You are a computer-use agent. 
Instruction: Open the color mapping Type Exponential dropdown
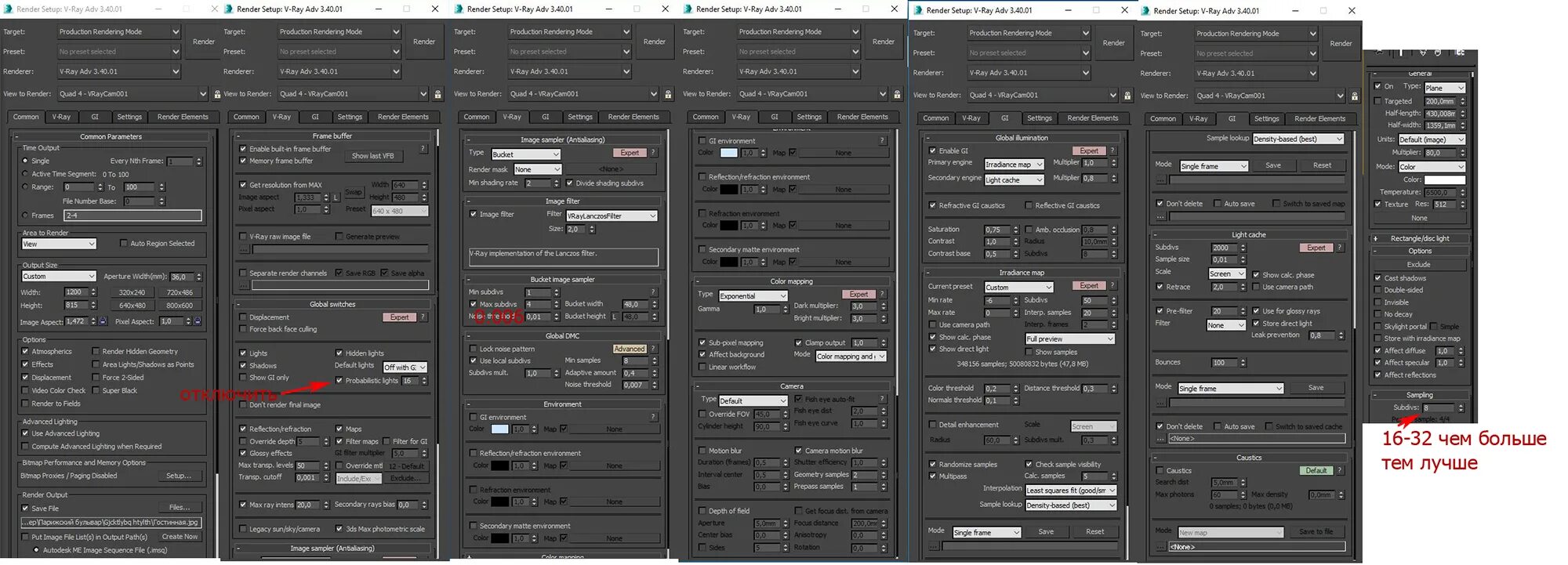click(x=753, y=296)
